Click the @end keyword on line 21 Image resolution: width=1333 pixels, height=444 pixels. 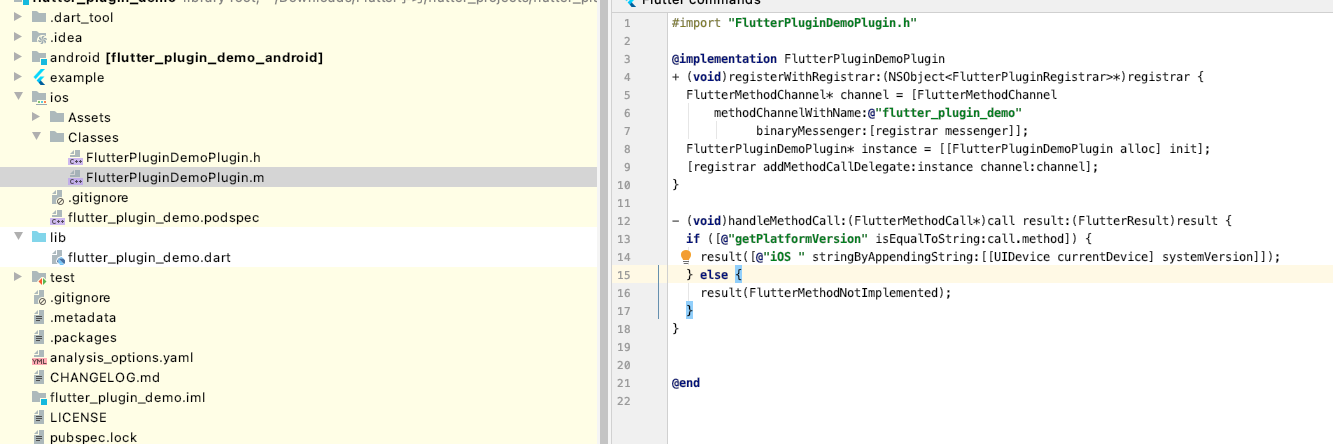[686, 383]
